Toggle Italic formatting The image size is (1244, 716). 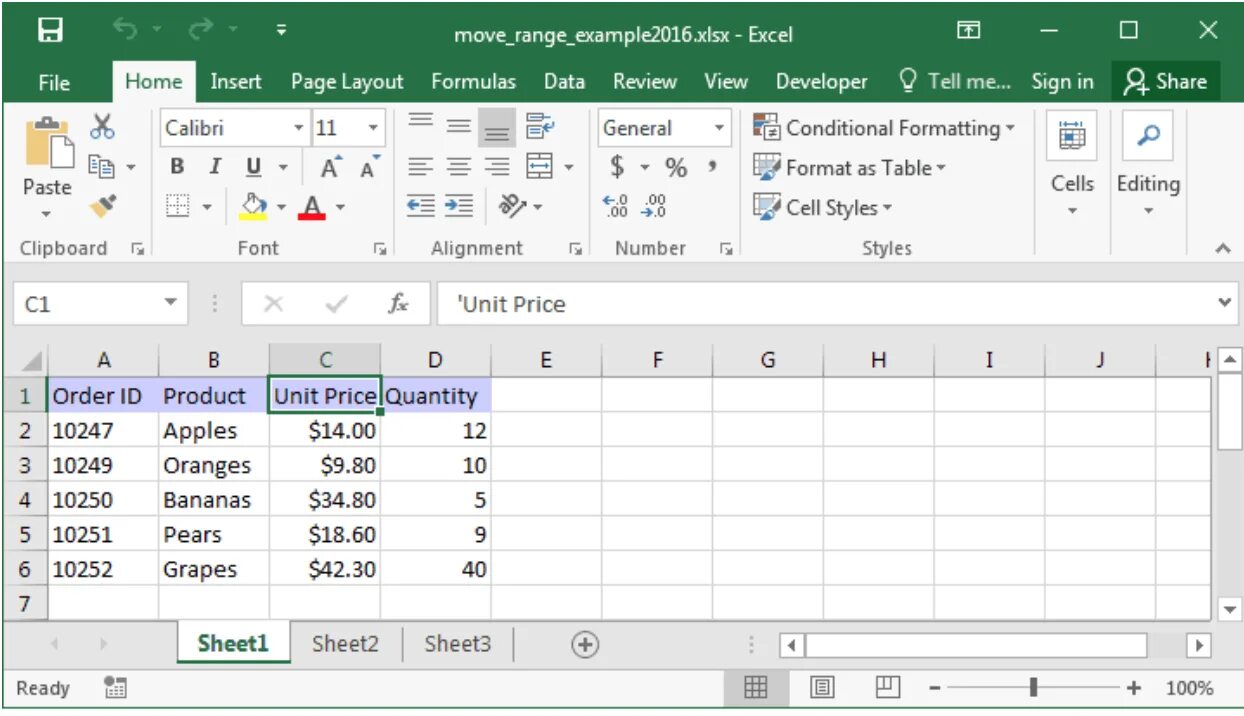(x=214, y=167)
